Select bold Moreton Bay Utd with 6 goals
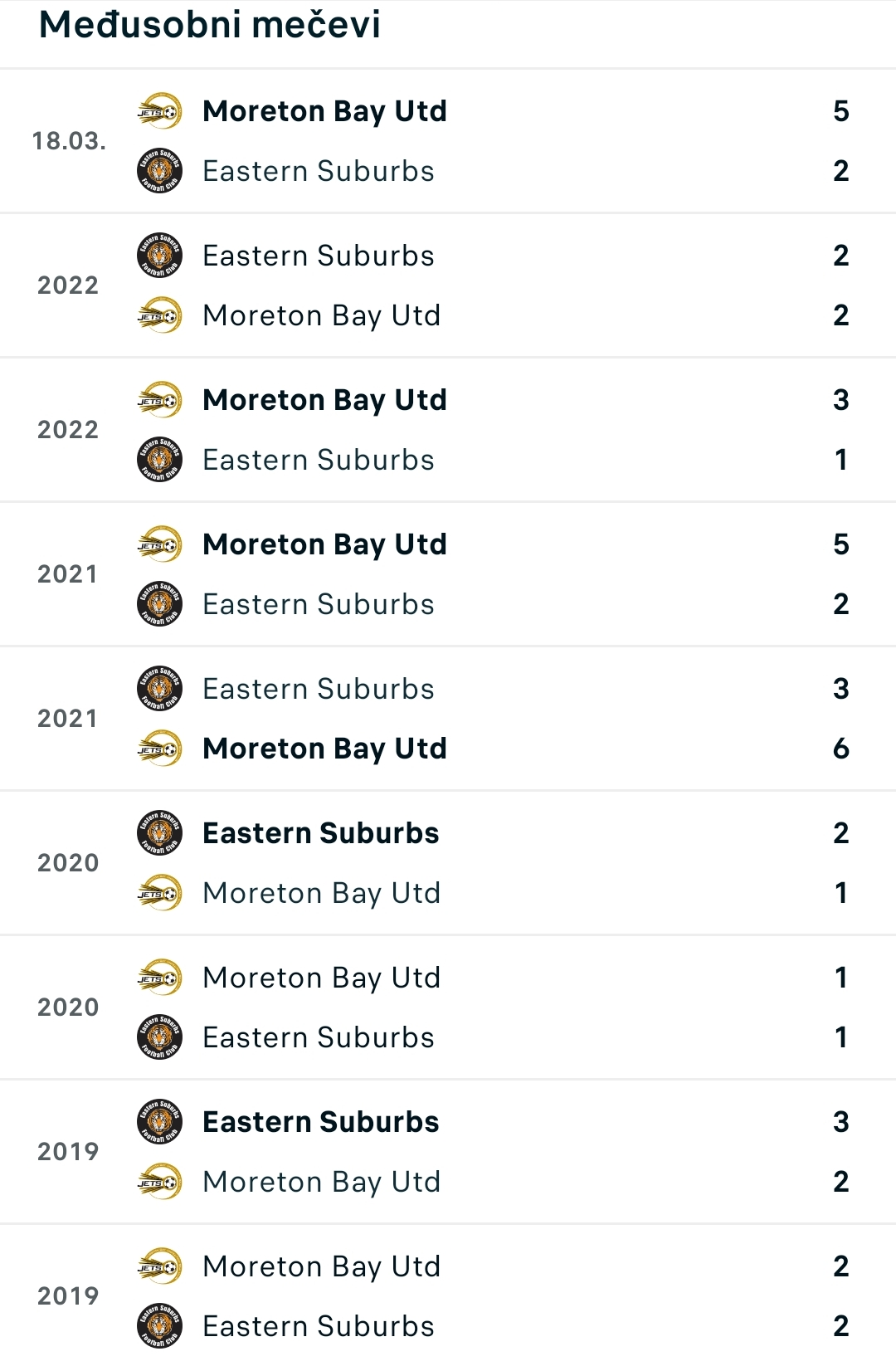 (x=324, y=749)
